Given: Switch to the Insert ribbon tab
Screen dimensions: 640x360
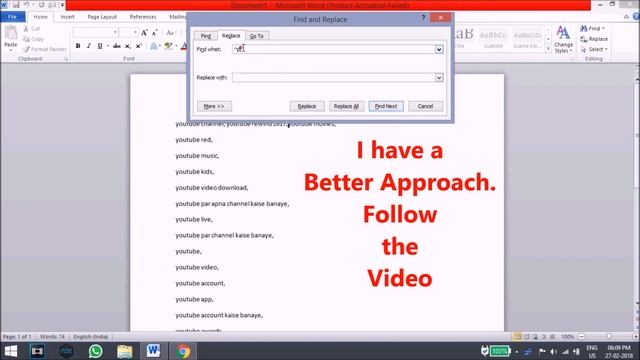Looking at the screenshot, I should [x=67, y=17].
